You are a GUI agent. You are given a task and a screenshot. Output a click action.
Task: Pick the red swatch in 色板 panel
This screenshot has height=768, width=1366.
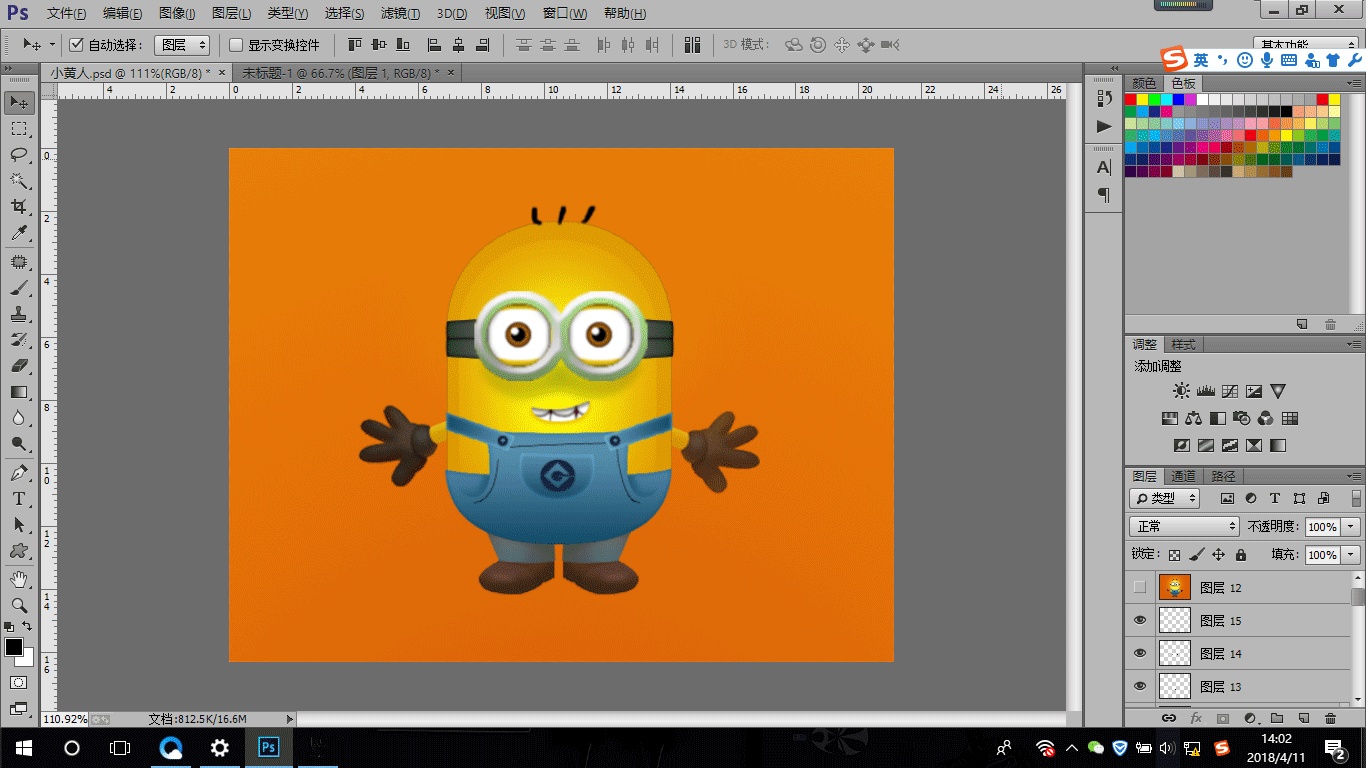pos(1131,100)
